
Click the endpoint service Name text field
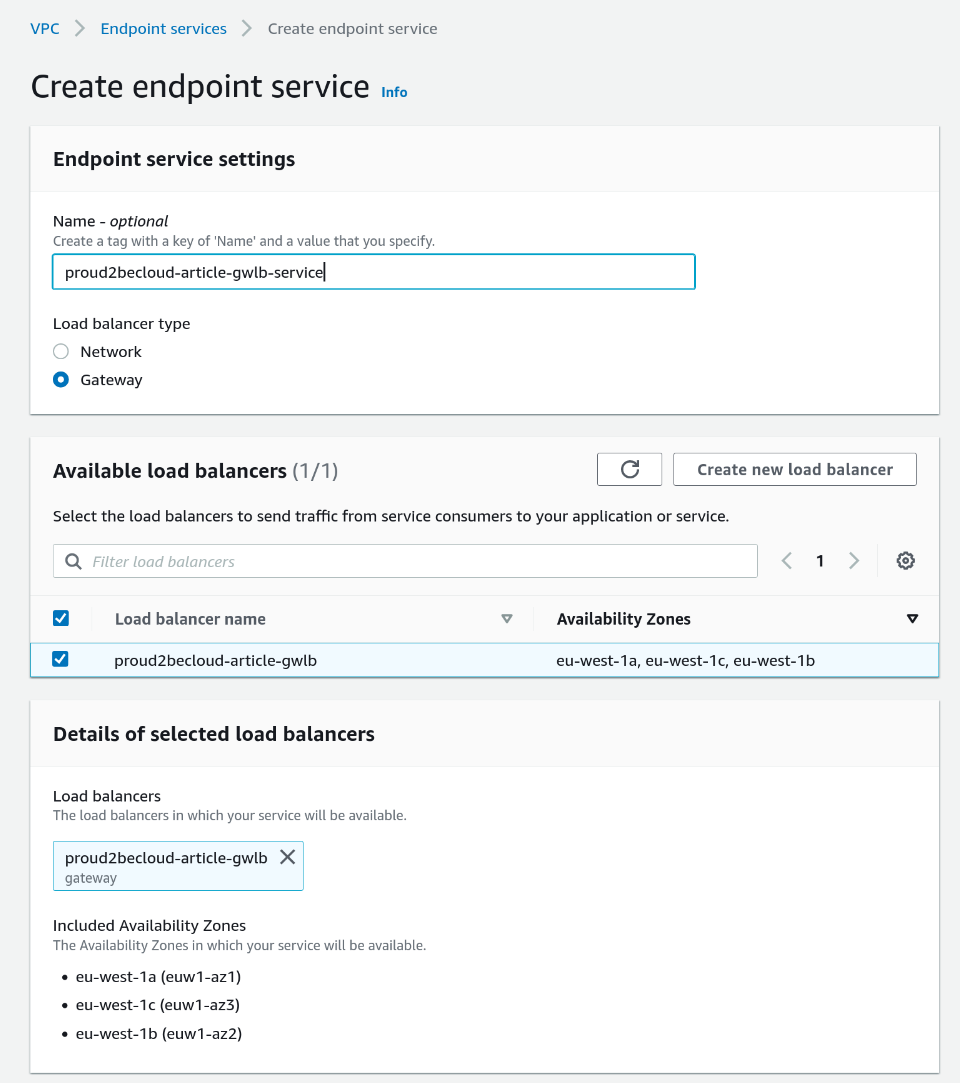point(373,272)
